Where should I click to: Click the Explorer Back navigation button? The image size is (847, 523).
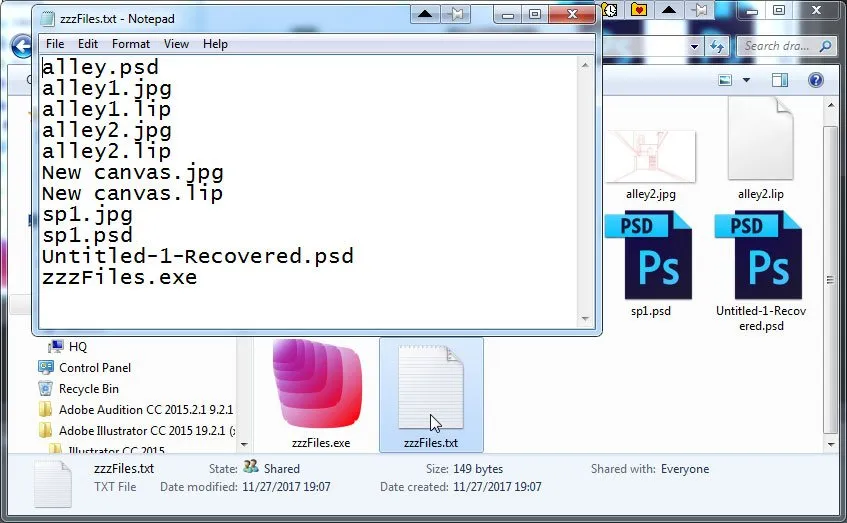click(22, 46)
